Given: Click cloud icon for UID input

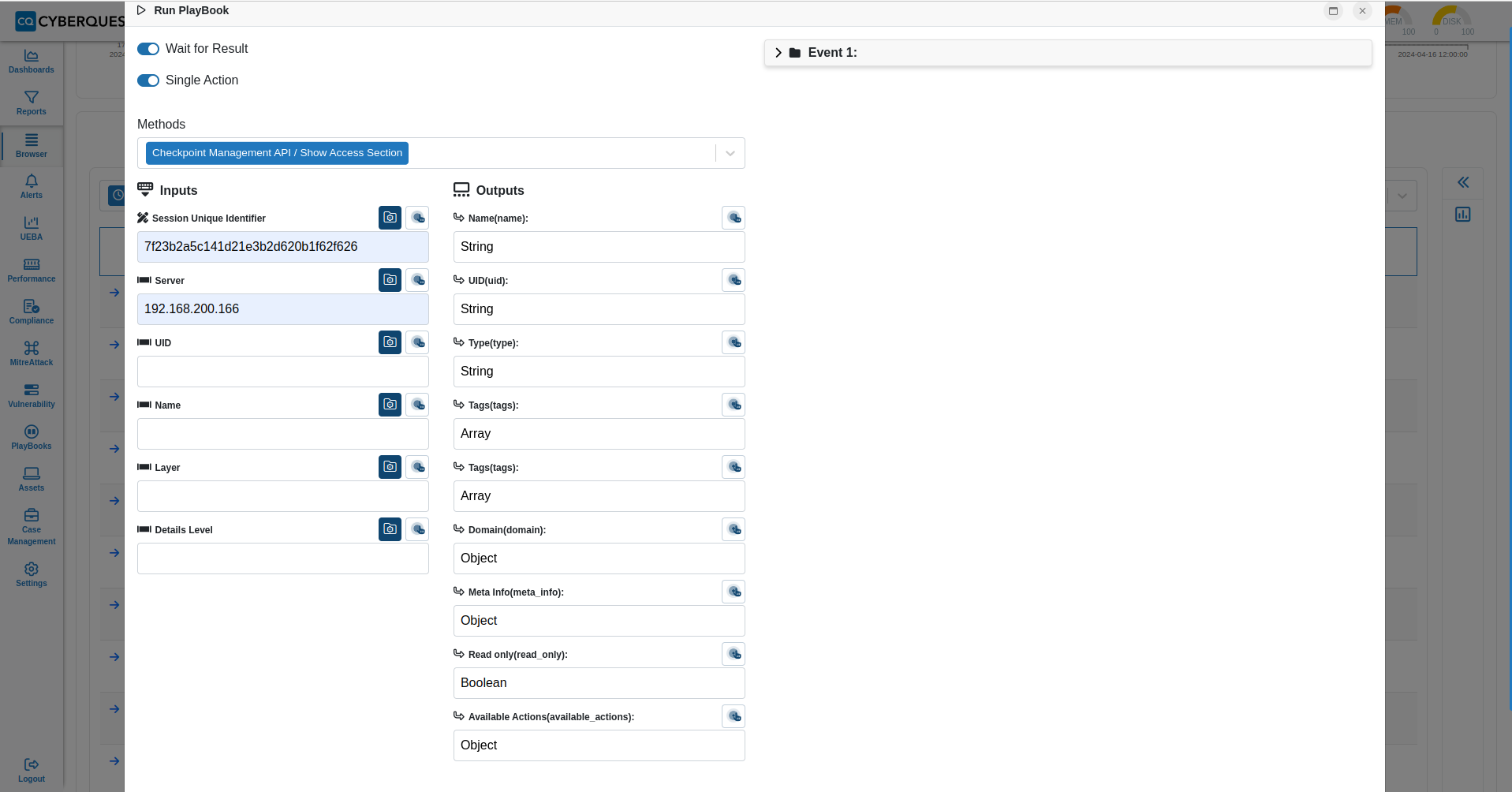Looking at the screenshot, I should point(417,342).
